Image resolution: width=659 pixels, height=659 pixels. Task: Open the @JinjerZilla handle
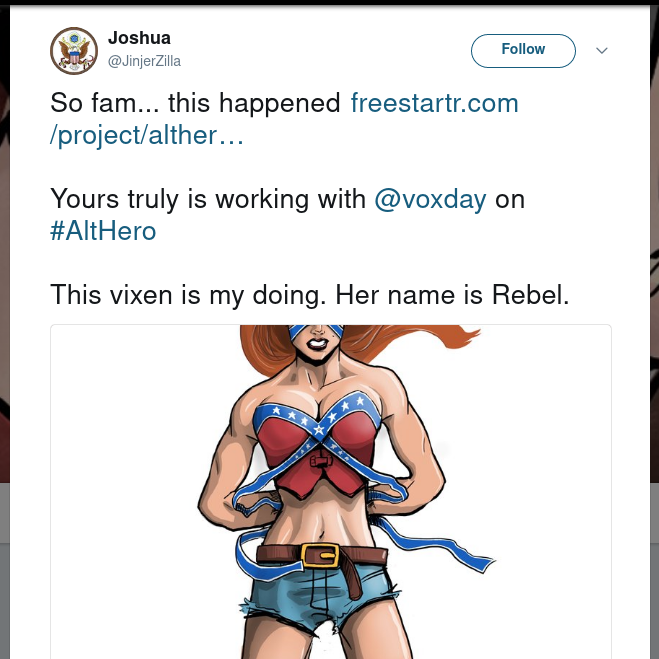click(x=144, y=61)
